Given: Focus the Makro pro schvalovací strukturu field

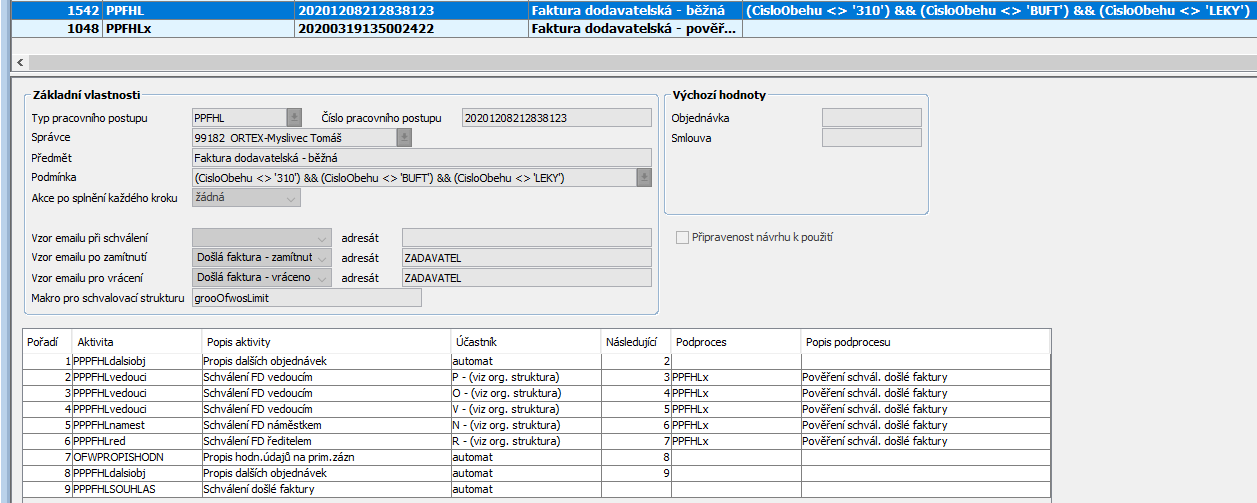Looking at the screenshot, I should (306, 298).
